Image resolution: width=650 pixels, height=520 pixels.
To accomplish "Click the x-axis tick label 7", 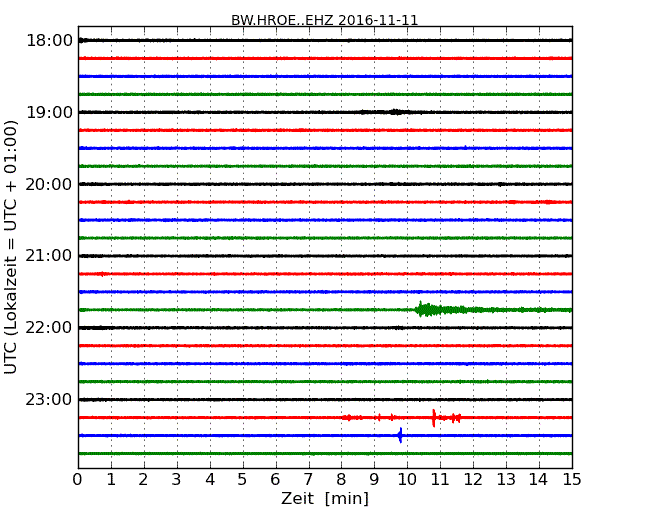I will (x=308, y=479).
